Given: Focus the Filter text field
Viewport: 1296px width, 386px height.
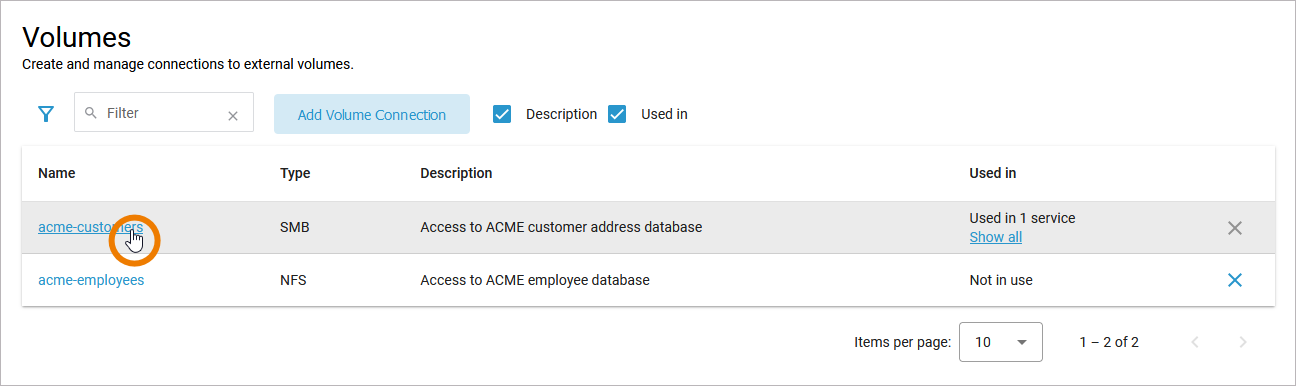Looking at the screenshot, I should tap(164, 113).
